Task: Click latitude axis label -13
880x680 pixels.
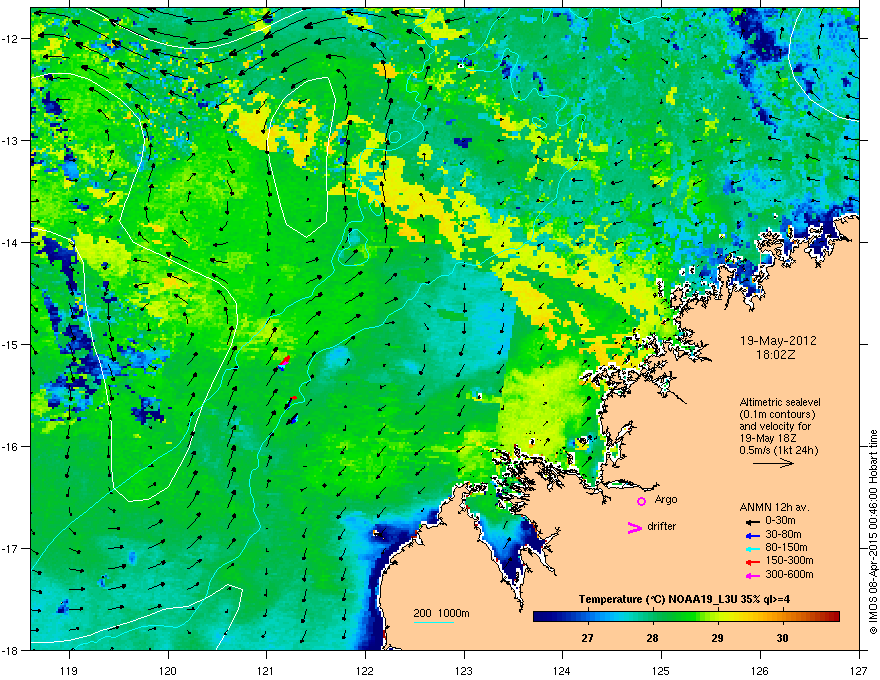Action: 10,141
